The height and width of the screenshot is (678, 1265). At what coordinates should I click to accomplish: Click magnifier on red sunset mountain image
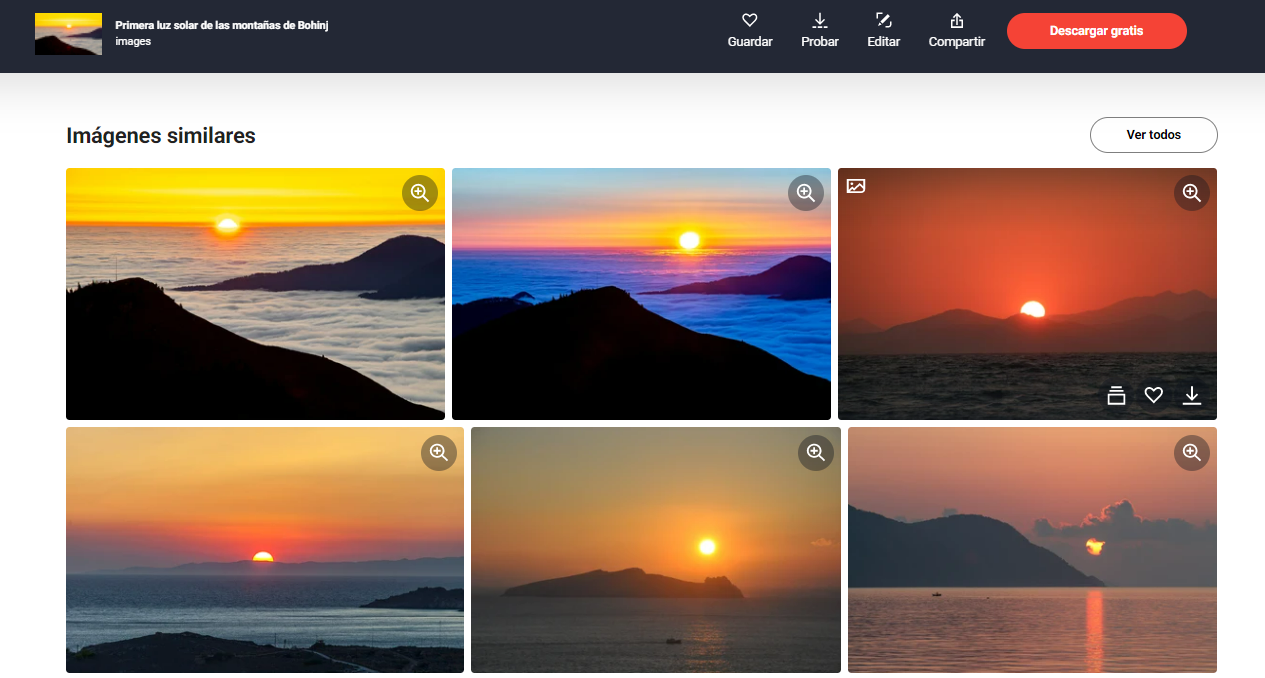(1191, 193)
